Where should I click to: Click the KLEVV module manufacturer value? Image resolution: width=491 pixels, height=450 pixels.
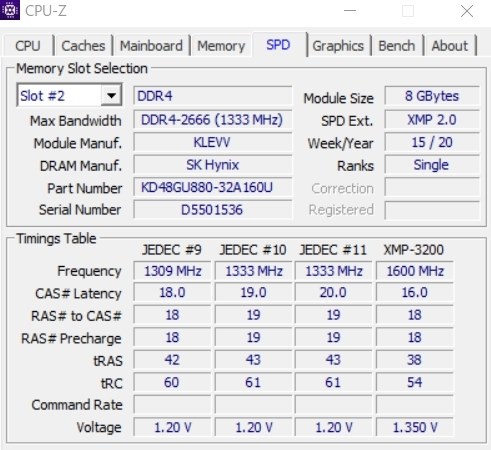click(213, 142)
